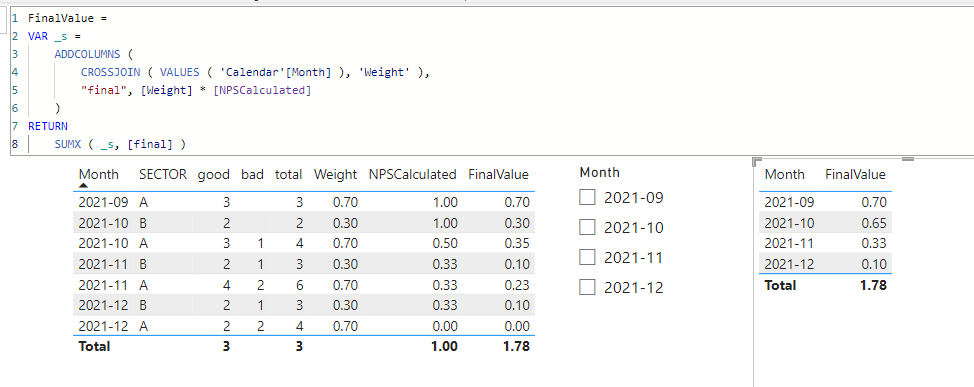Sort by Month header with sort arrow

click(99, 175)
